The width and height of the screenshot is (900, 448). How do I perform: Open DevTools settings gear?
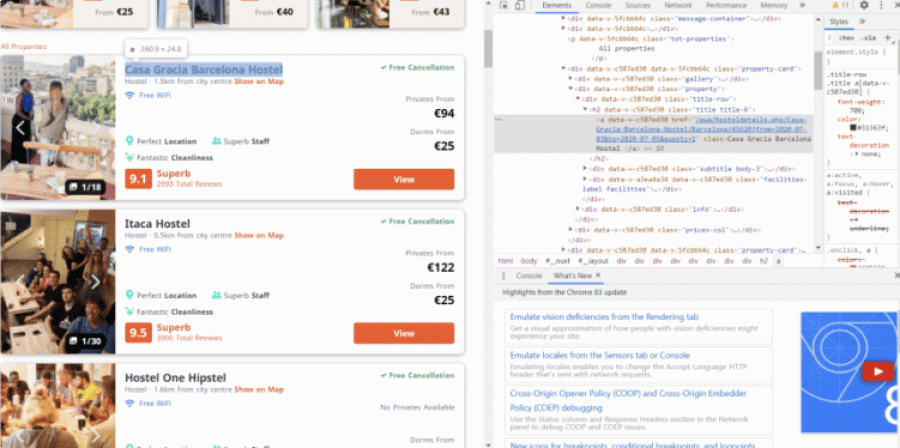864,6
